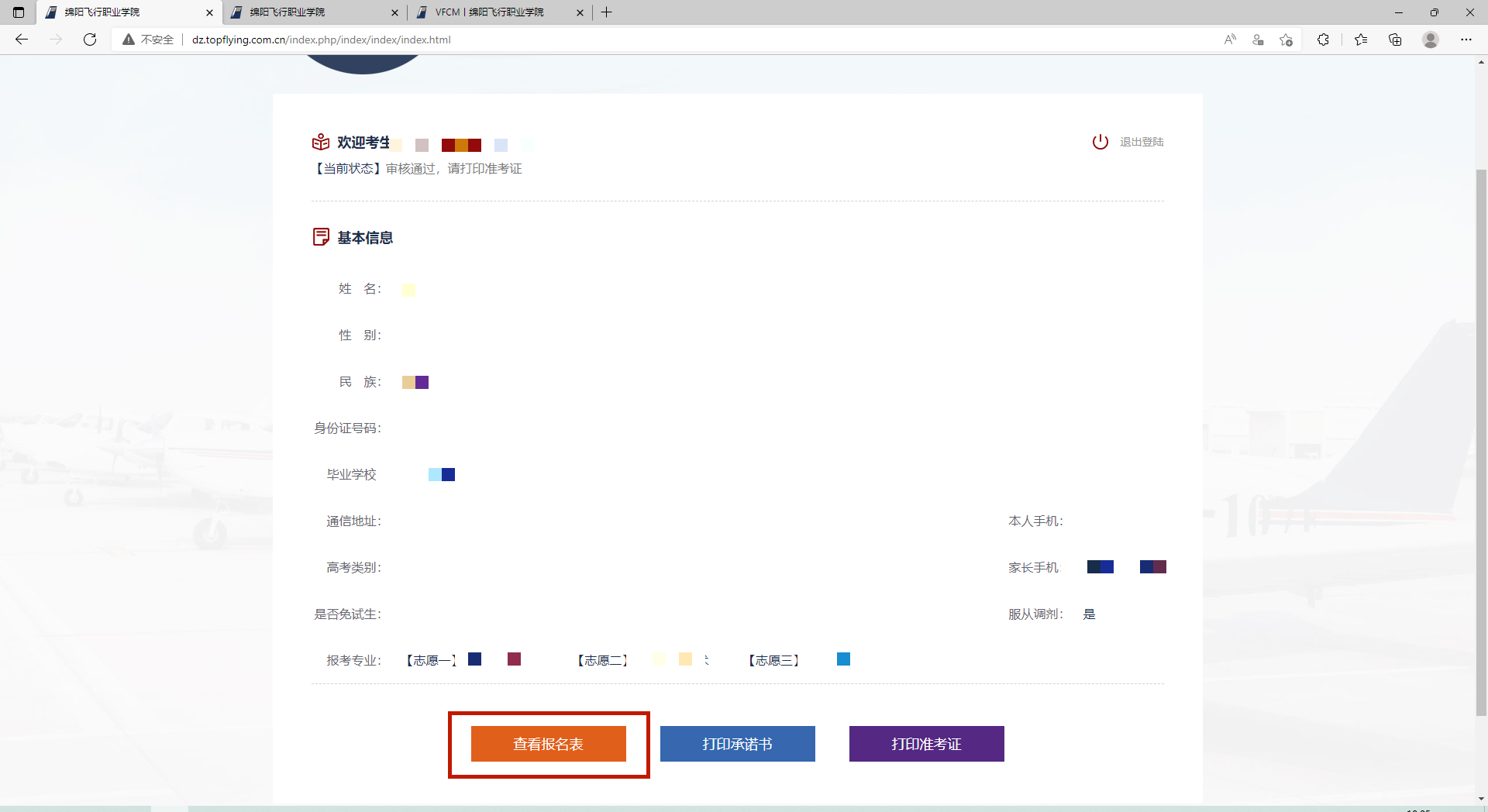Open a new browser tab
The height and width of the screenshot is (812, 1488).
coord(607,12)
